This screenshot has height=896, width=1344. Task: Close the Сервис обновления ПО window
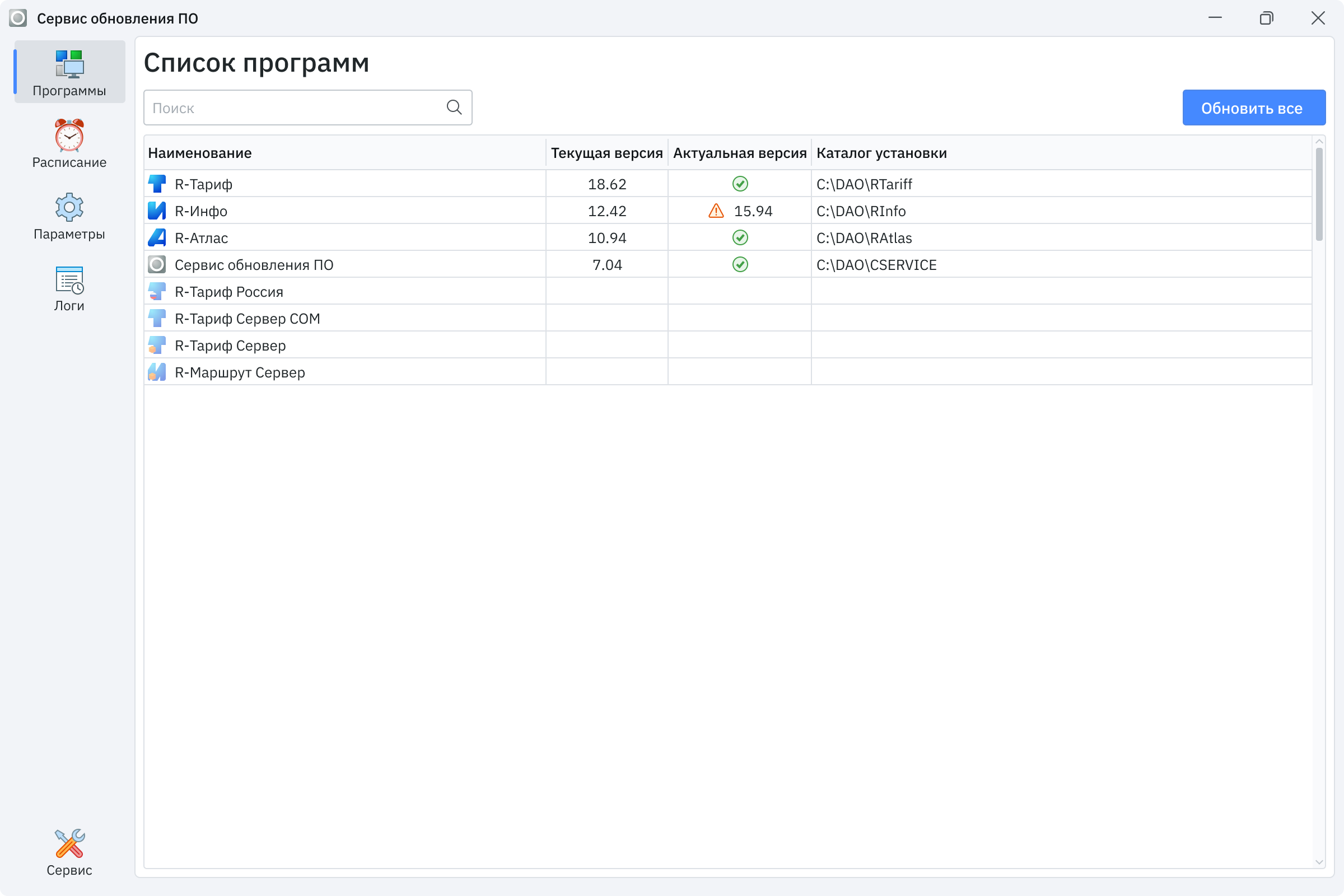[1318, 18]
